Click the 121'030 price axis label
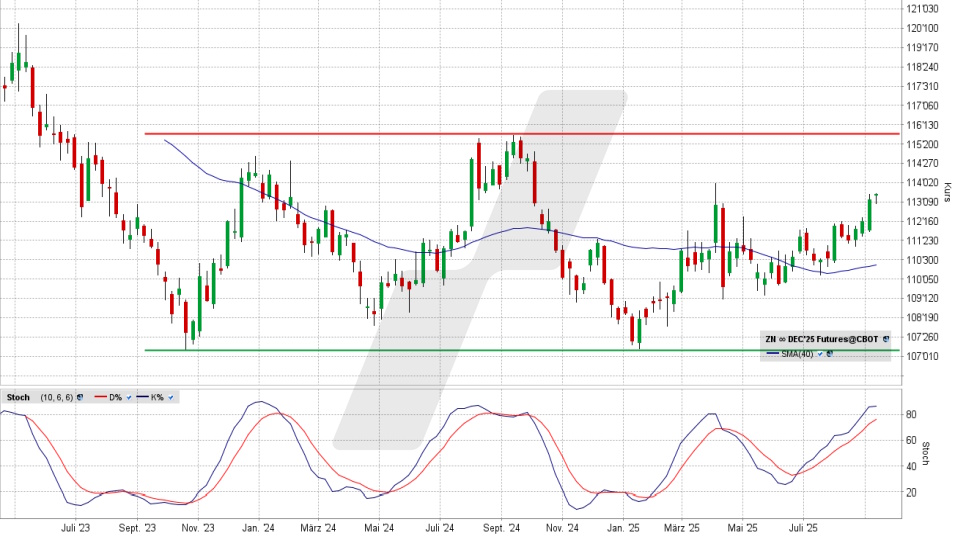The image size is (960, 540). coord(922,9)
